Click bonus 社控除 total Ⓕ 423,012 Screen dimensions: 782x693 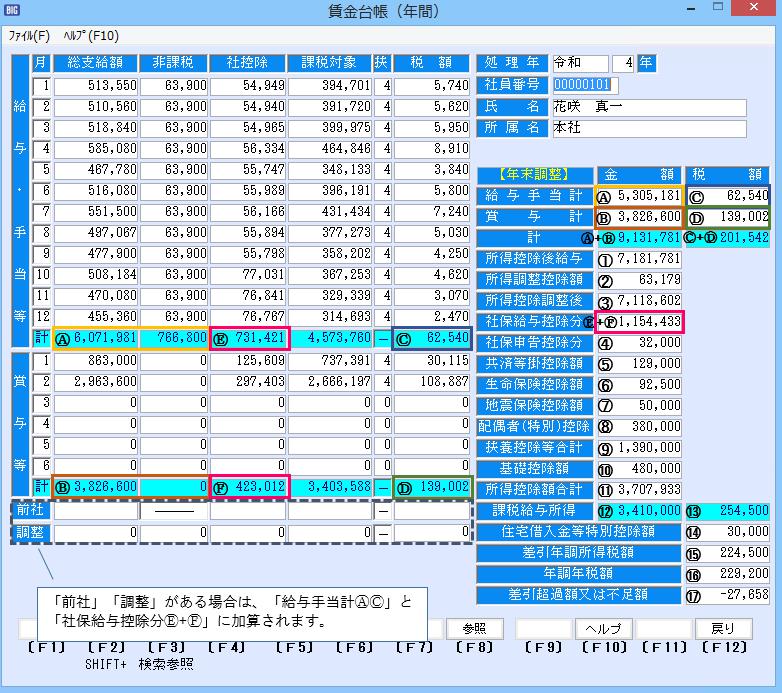coord(250,487)
